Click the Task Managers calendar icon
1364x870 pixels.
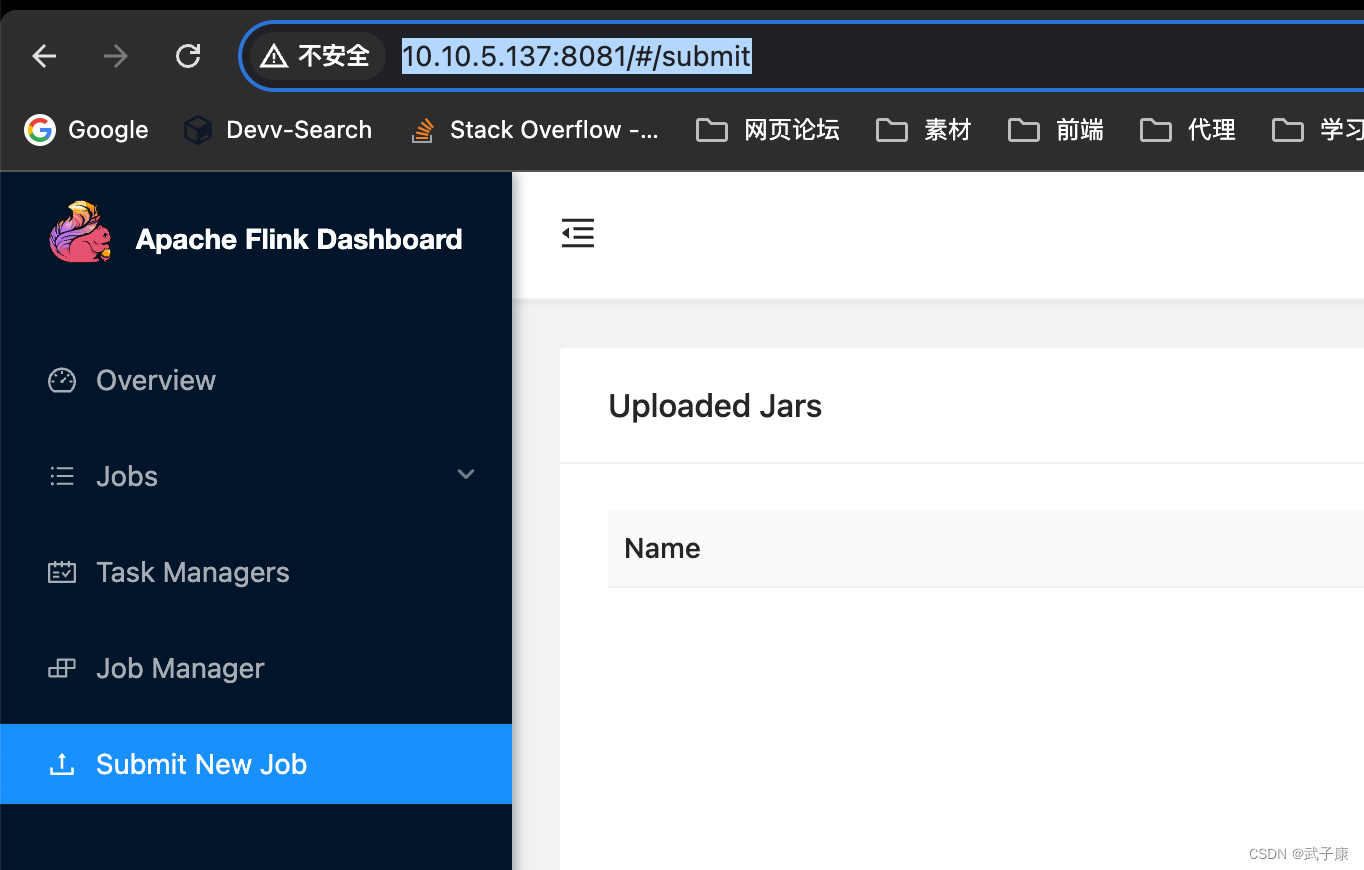tap(61, 571)
